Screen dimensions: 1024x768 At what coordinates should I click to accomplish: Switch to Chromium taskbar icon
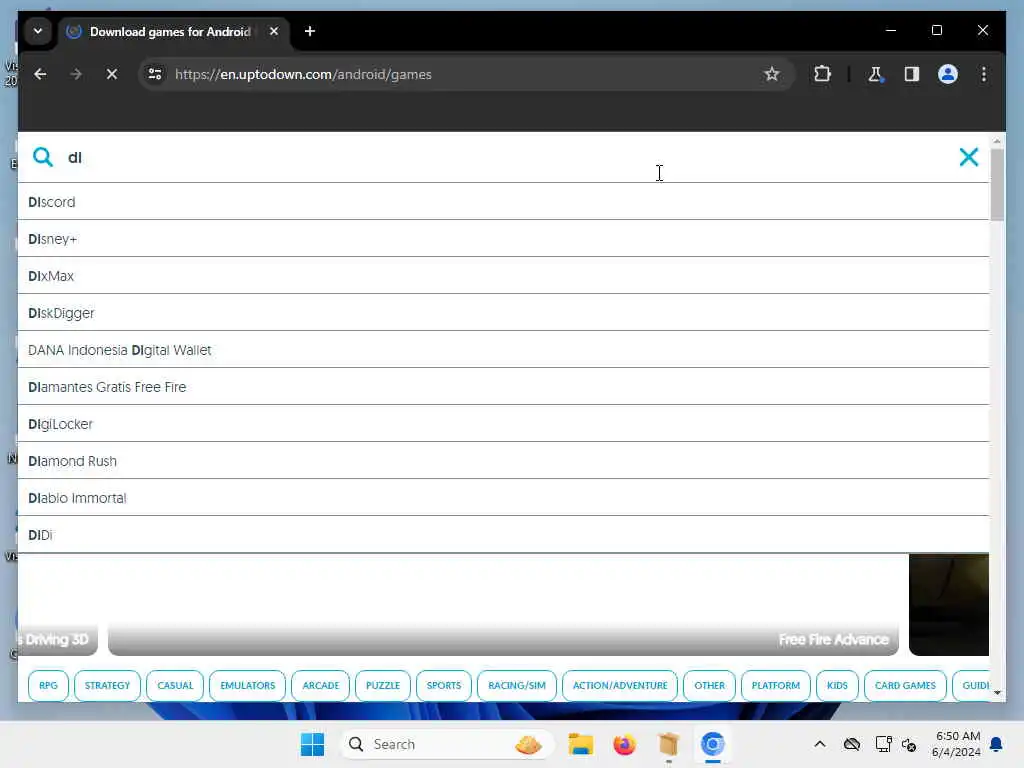712,744
